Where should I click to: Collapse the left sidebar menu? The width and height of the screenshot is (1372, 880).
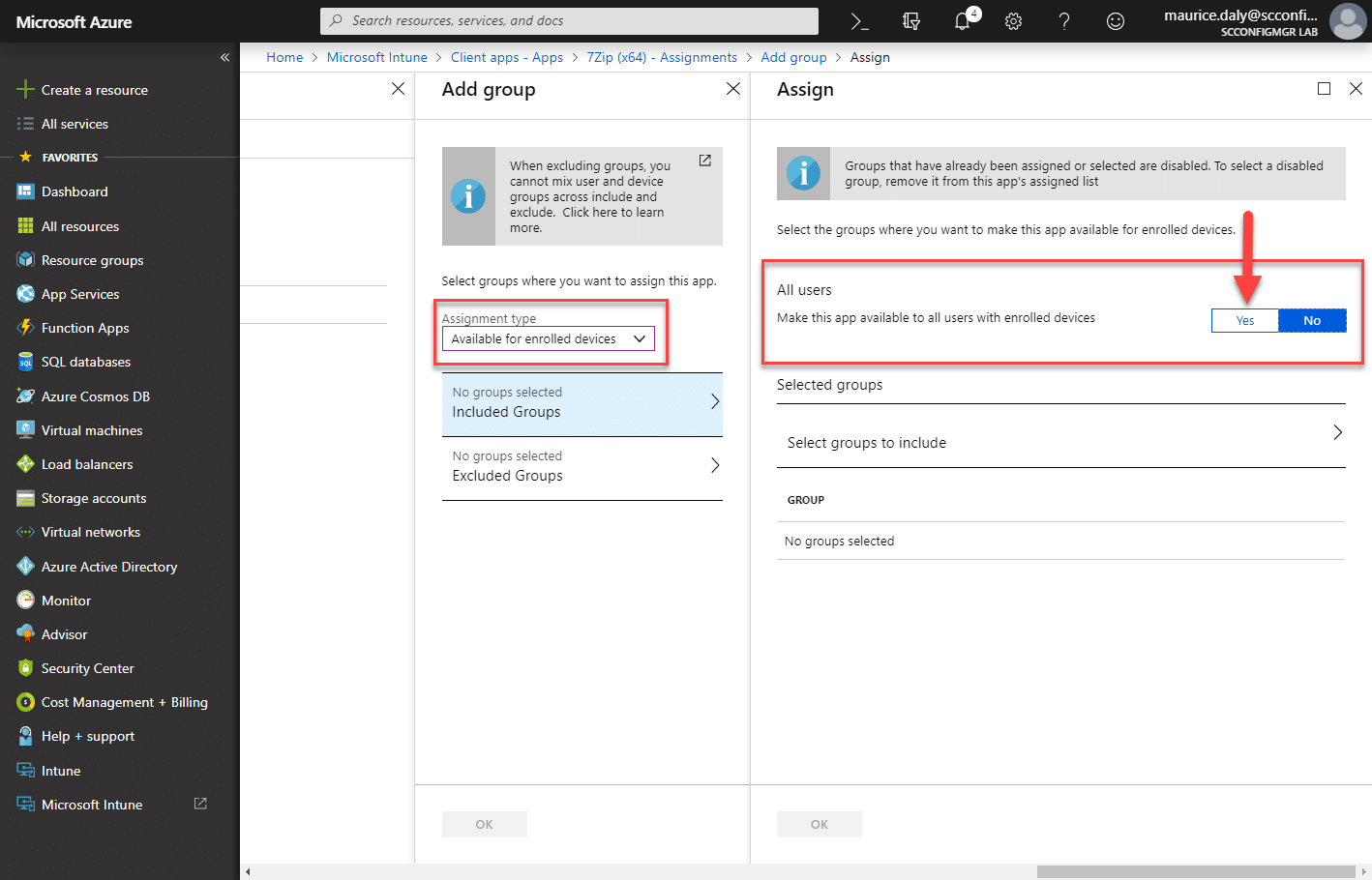pos(224,57)
